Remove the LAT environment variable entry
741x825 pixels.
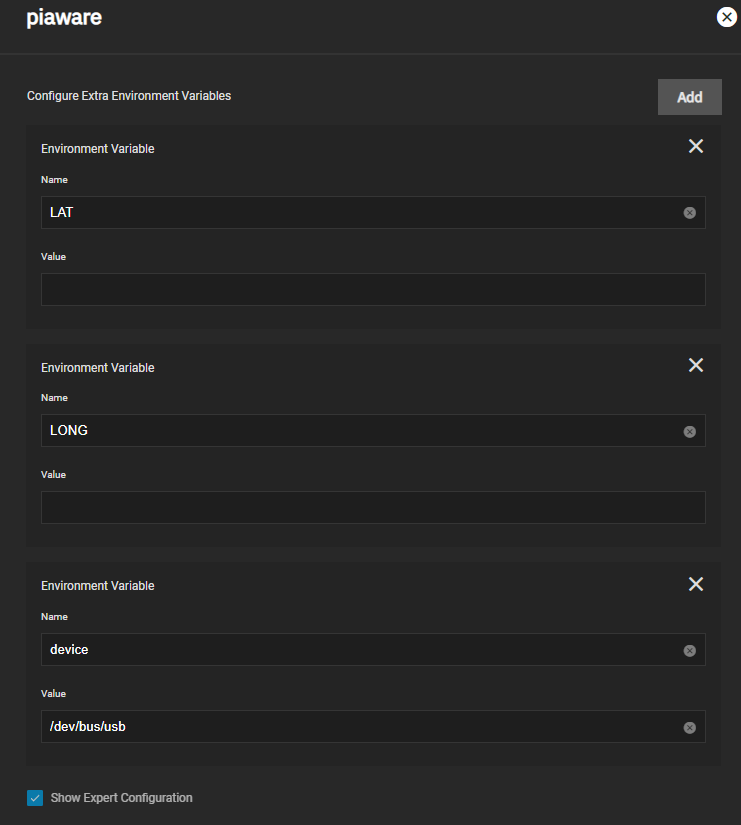[x=696, y=146]
